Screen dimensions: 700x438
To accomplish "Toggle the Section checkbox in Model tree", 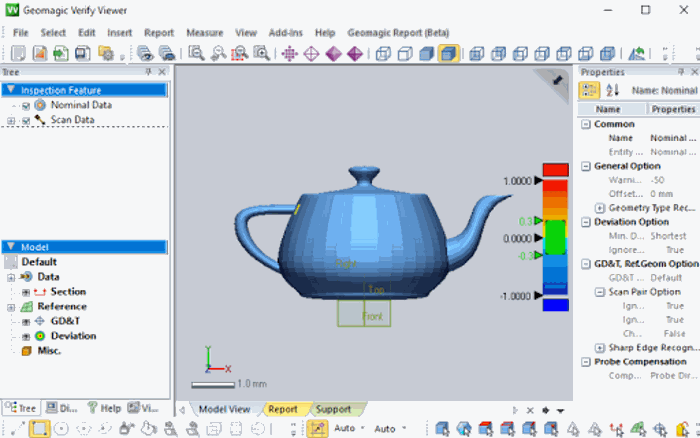I will coord(26,292).
